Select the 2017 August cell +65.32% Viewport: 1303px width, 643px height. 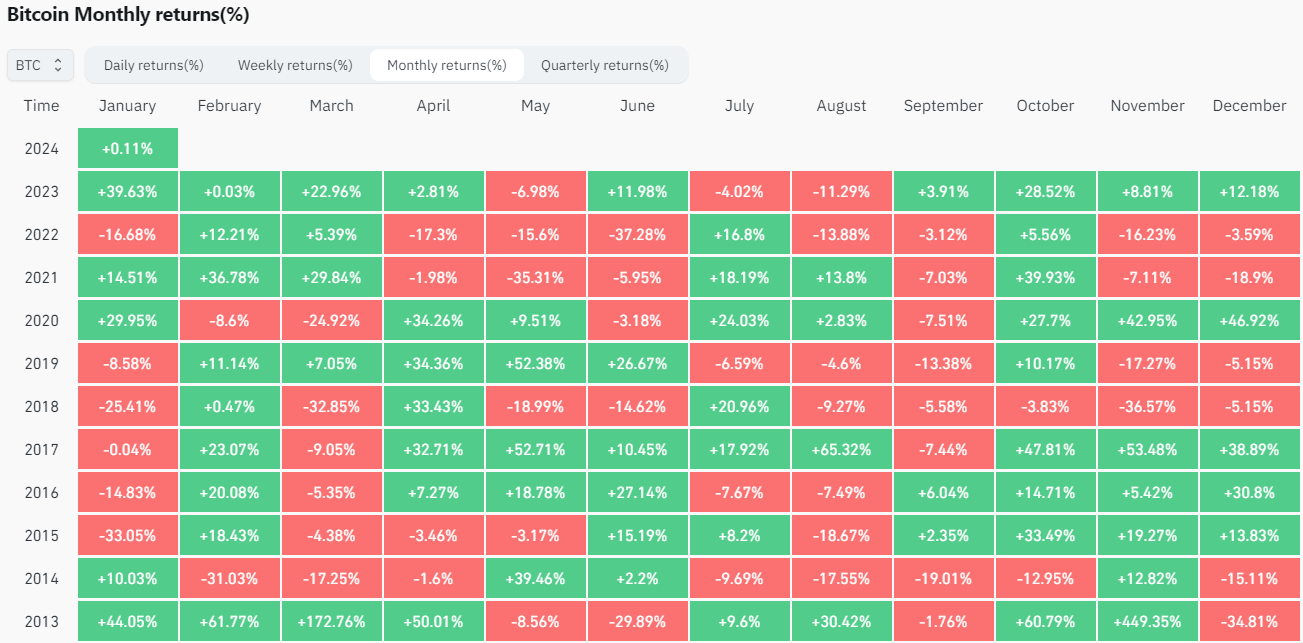(841, 449)
